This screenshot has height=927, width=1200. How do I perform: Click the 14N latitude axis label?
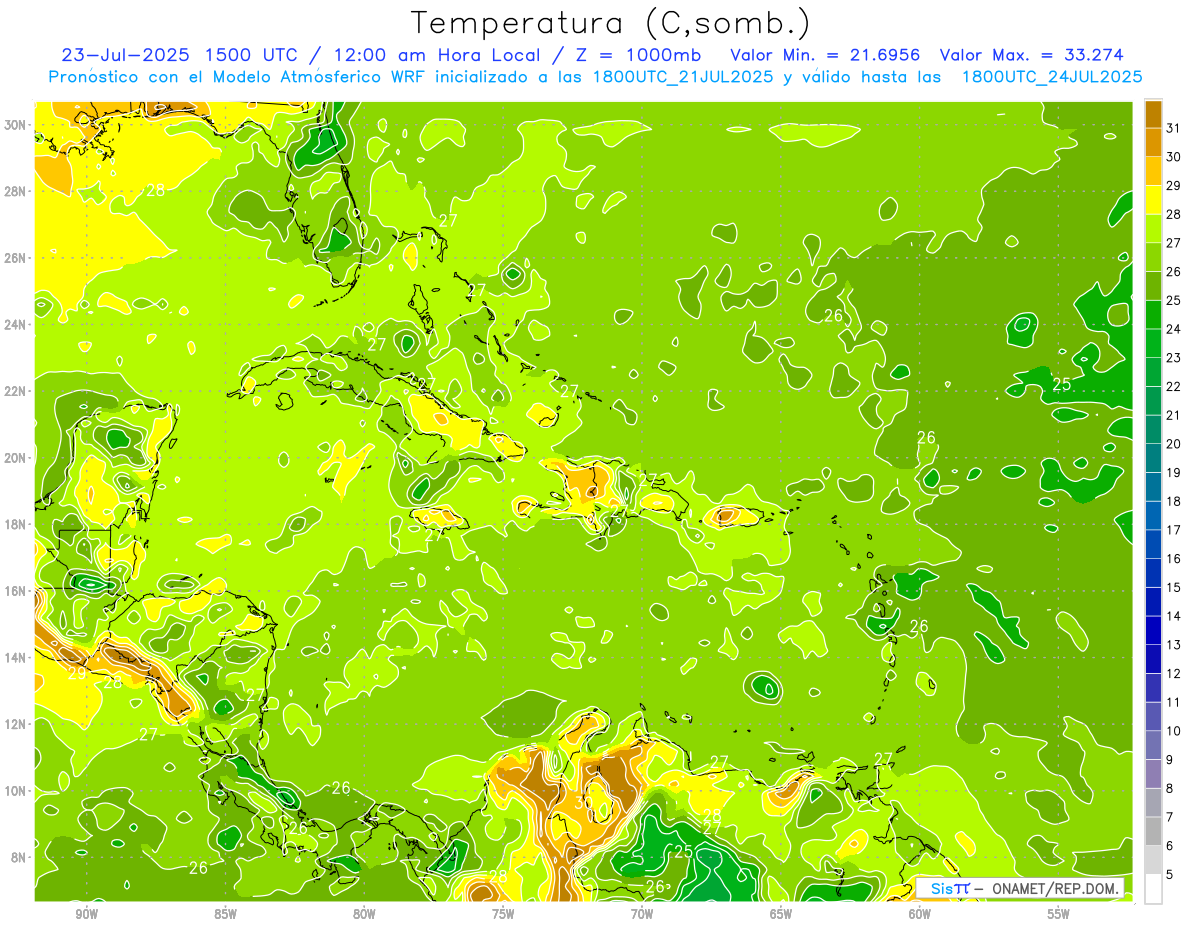(x=17, y=658)
